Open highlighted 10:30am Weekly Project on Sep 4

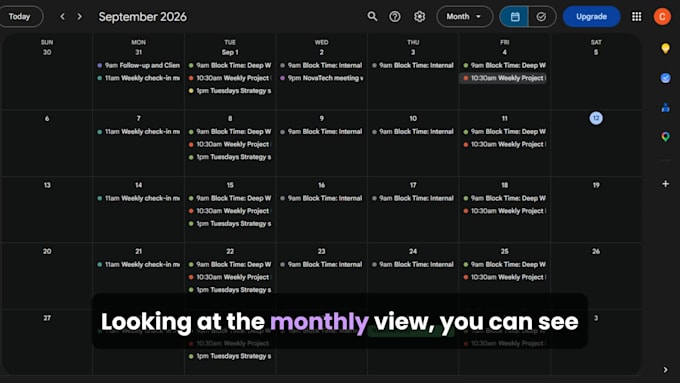[503, 78]
